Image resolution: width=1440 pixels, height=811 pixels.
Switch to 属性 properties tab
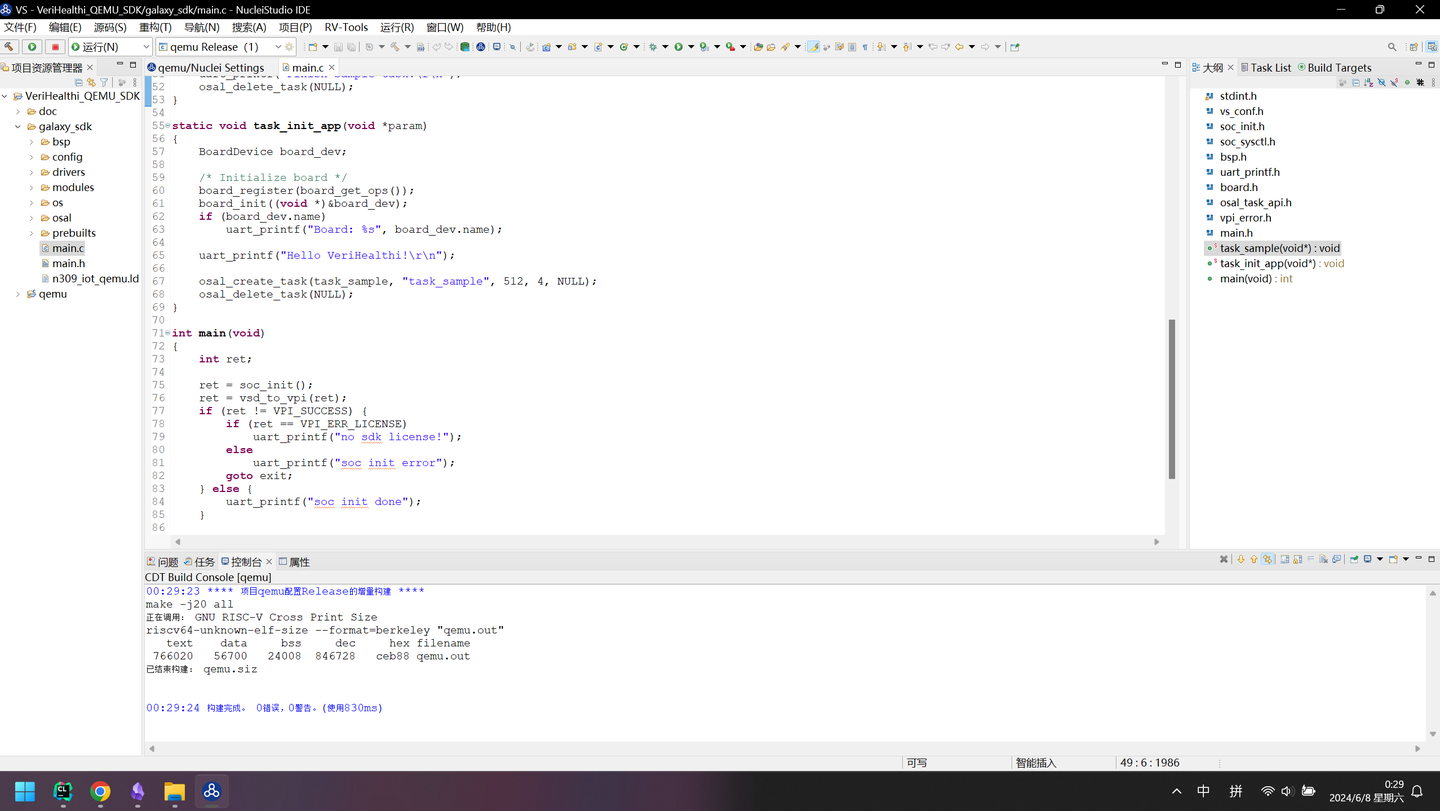coord(294,562)
